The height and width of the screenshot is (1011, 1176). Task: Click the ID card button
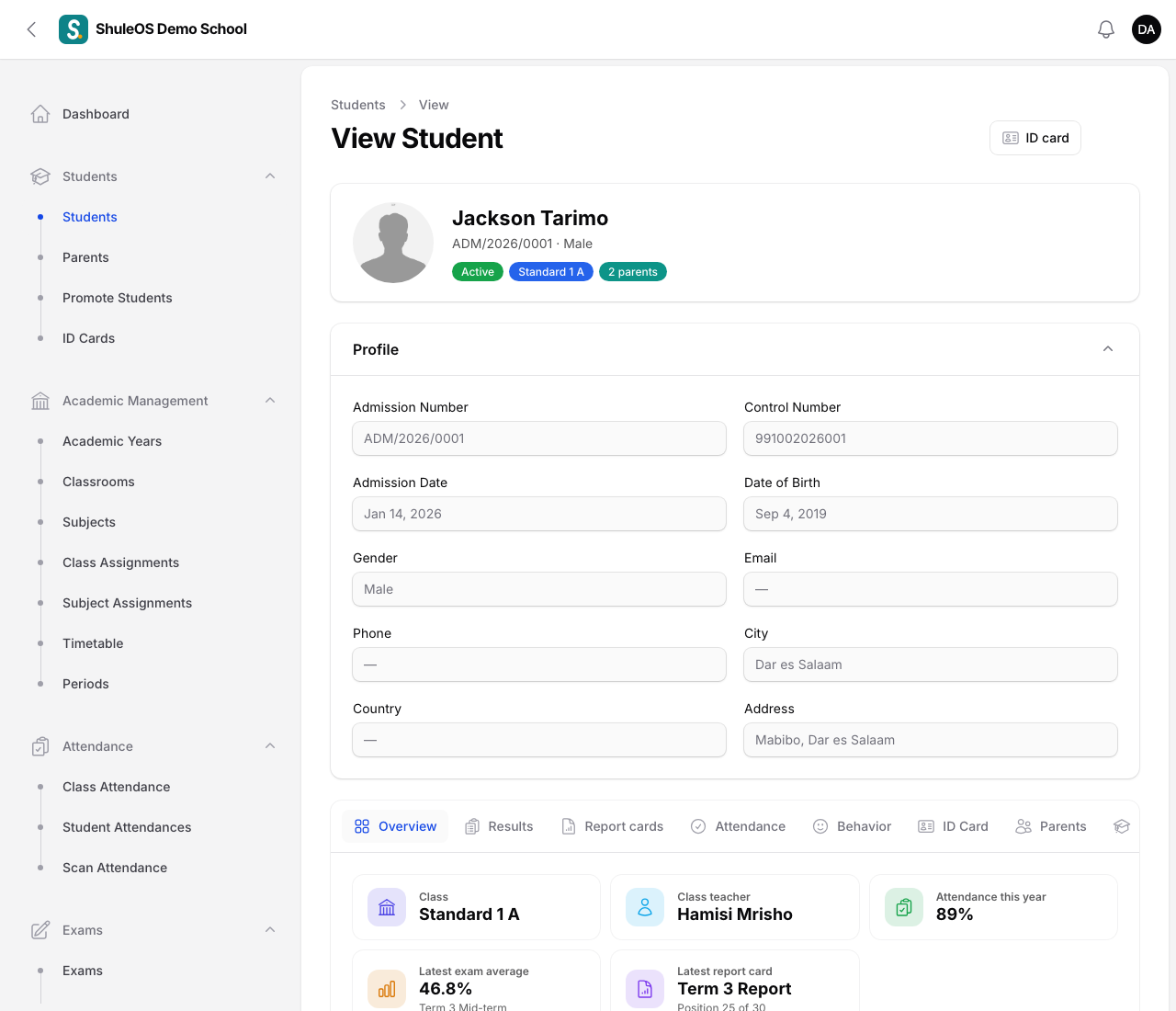(1035, 138)
